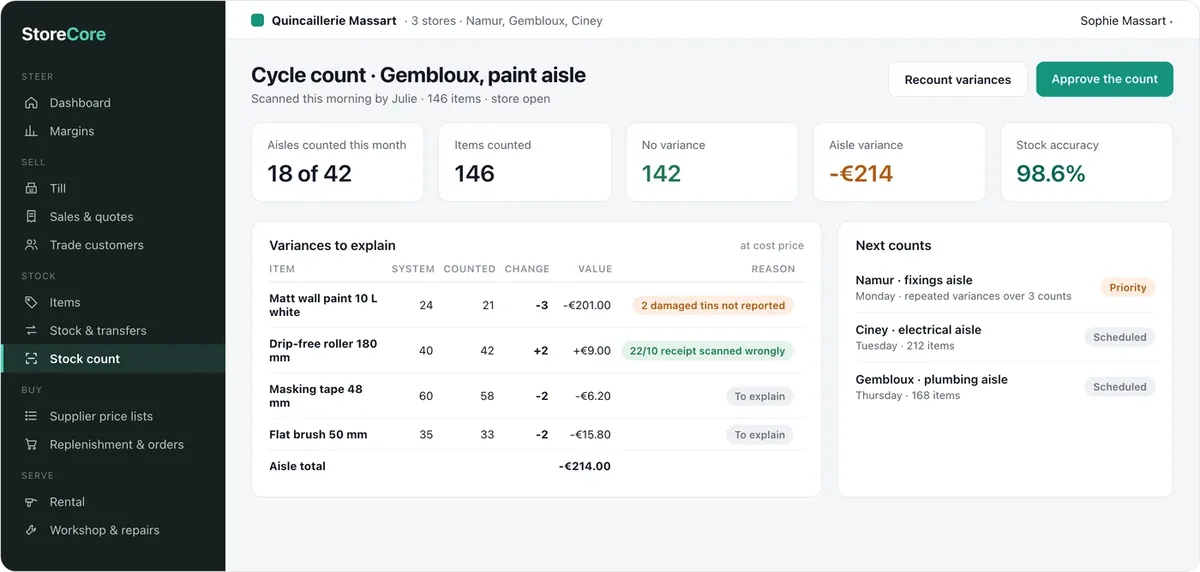The image size is (1200, 572).
Task: Select 'Drip-free roller 180 mm' item
Action: click(323, 350)
